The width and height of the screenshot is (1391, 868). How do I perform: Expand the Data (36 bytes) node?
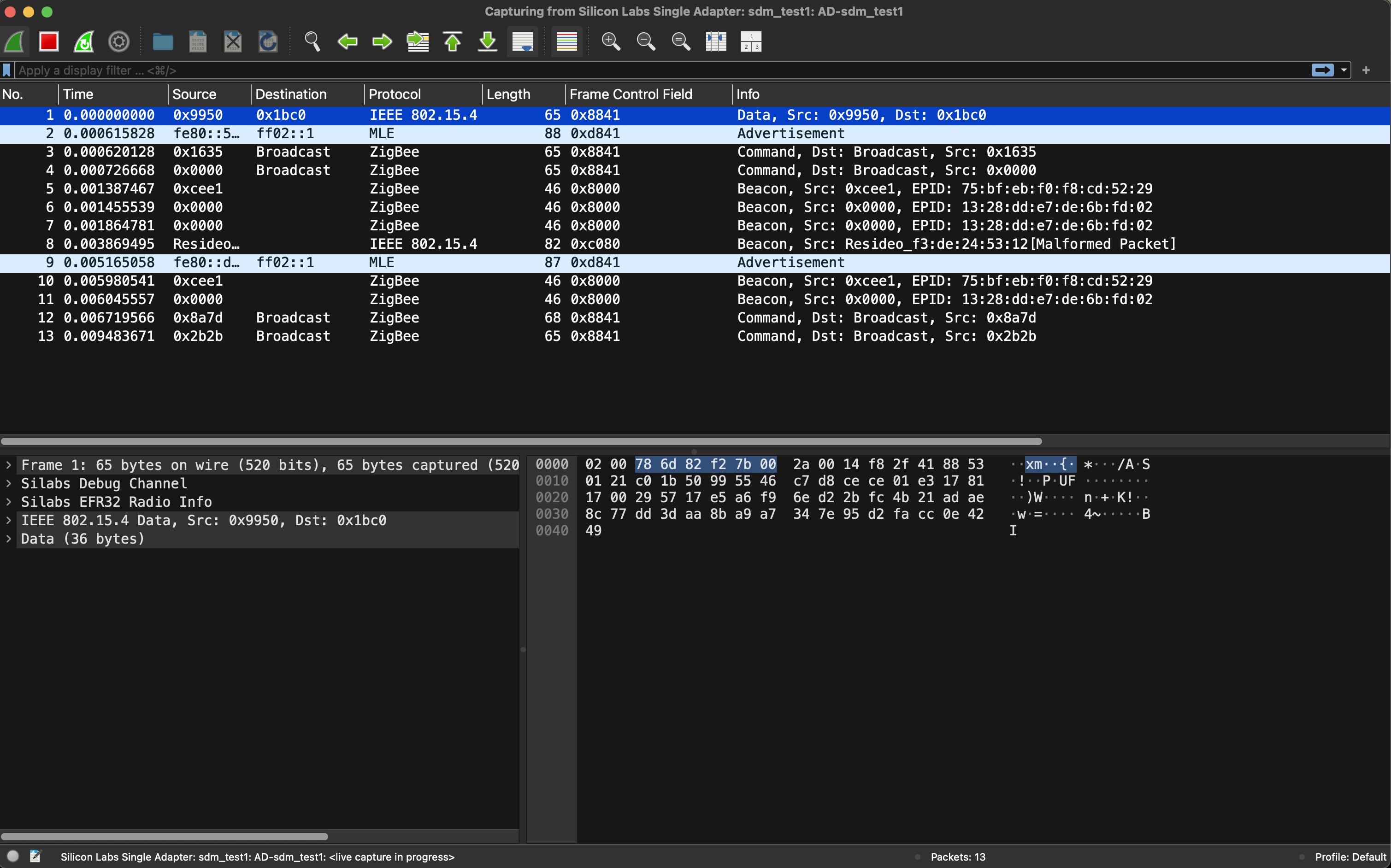pos(9,539)
